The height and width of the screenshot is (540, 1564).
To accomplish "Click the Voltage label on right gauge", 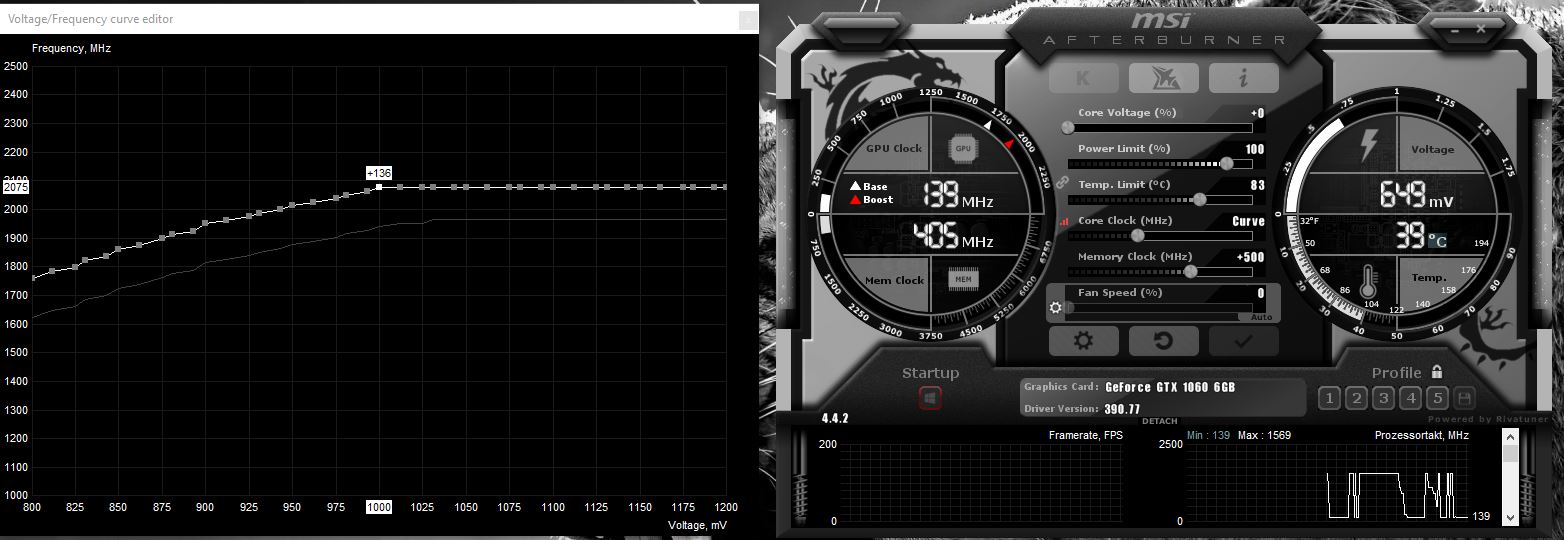I will [x=1433, y=149].
